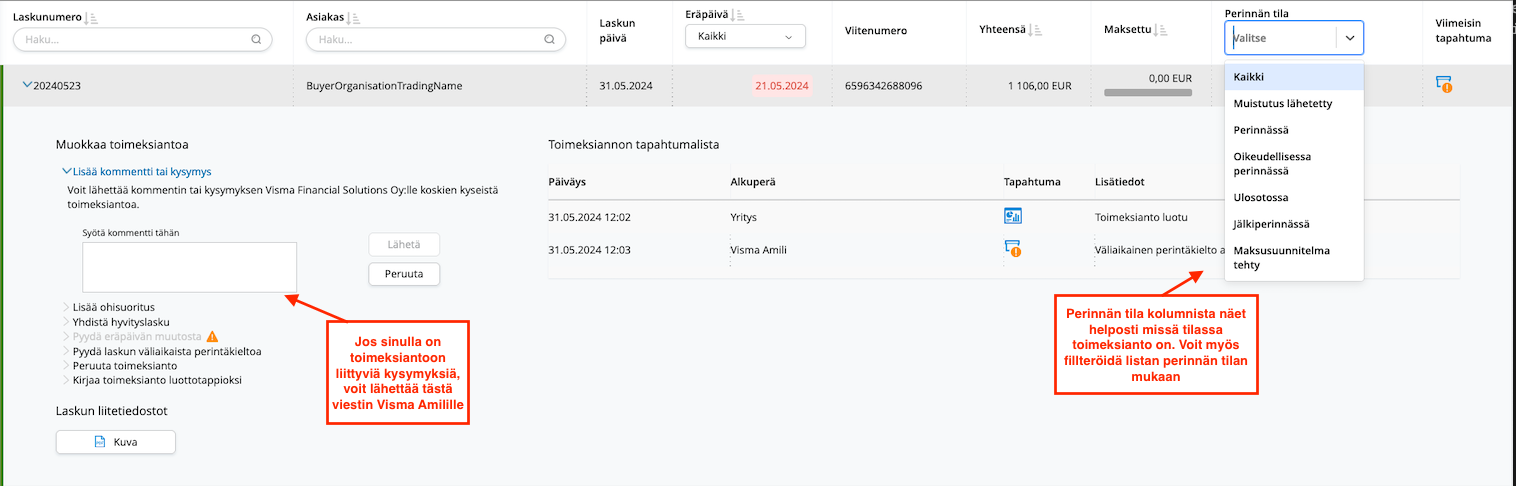Focus the comment text box
The image size is (1516, 486).
tap(189, 267)
